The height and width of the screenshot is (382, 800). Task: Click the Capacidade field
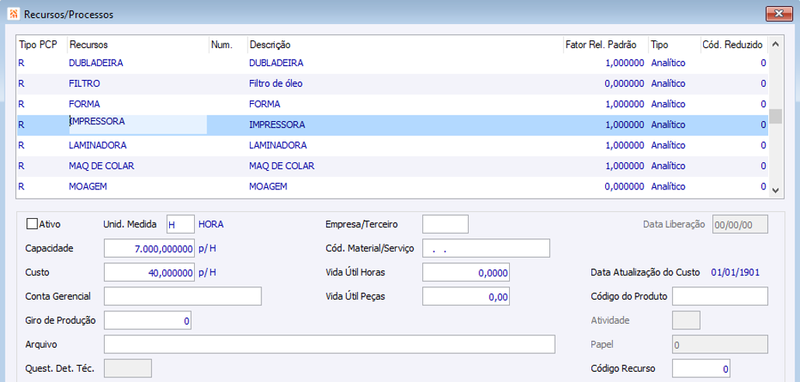149,248
